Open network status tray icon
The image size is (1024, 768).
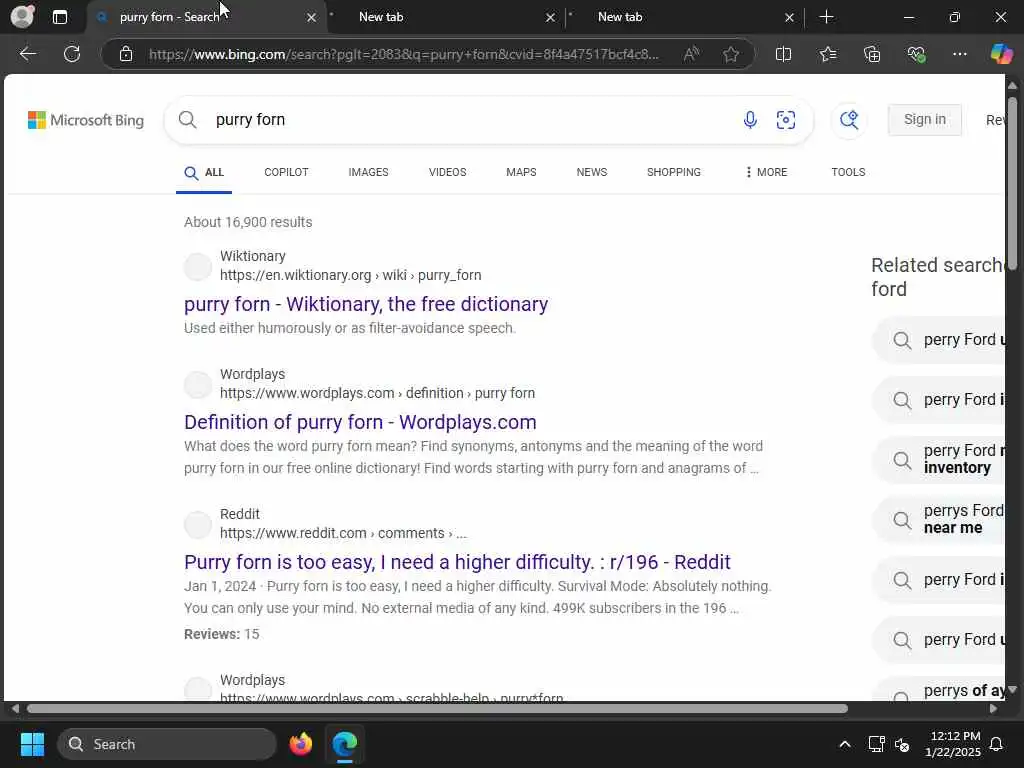coord(876,744)
